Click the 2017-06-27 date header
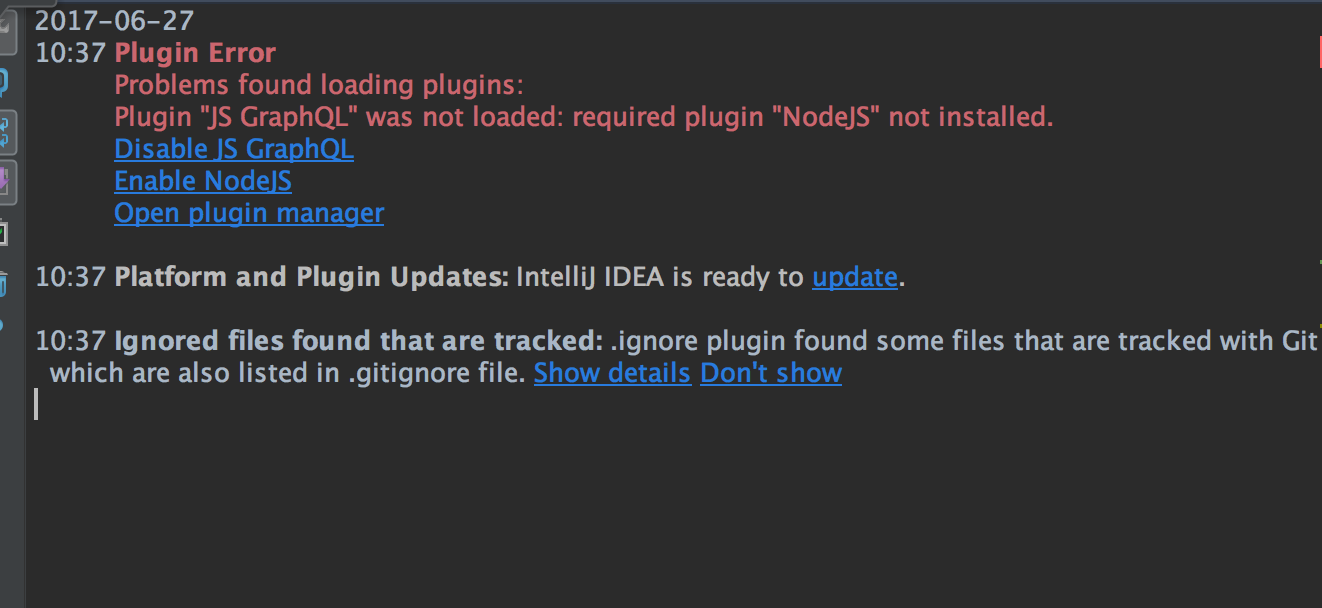 tap(113, 19)
